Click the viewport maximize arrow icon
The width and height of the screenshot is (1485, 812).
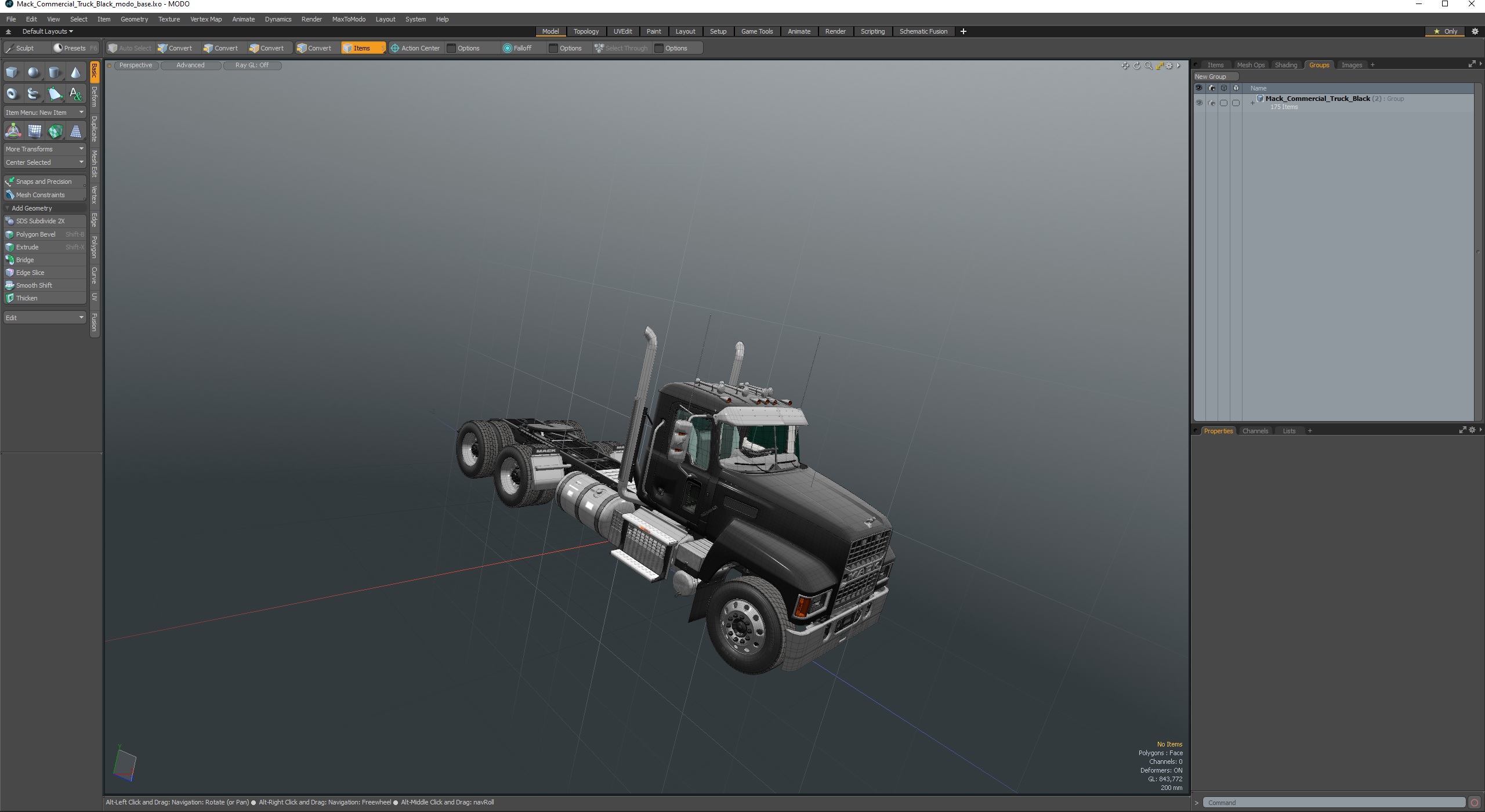click(x=1159, y=66)
